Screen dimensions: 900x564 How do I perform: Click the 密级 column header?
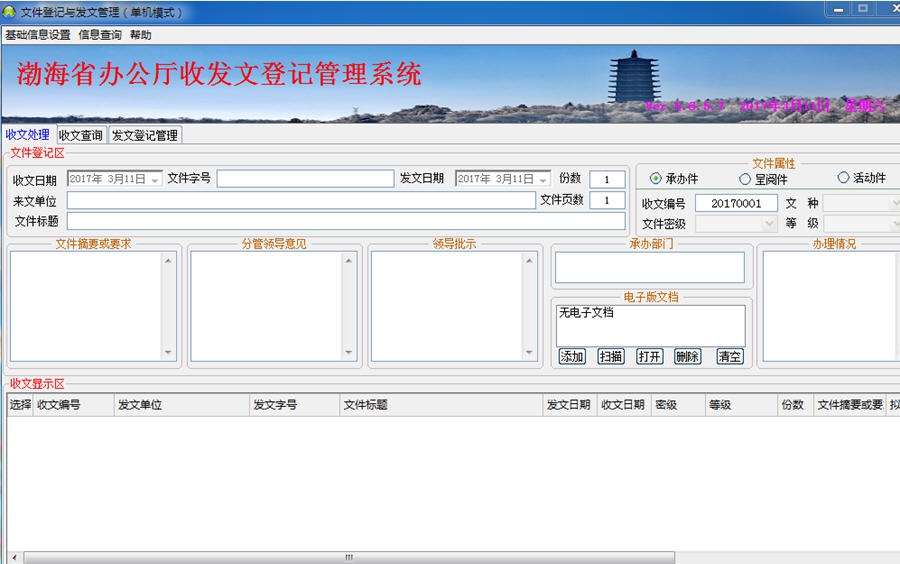(x=678, y=404)
